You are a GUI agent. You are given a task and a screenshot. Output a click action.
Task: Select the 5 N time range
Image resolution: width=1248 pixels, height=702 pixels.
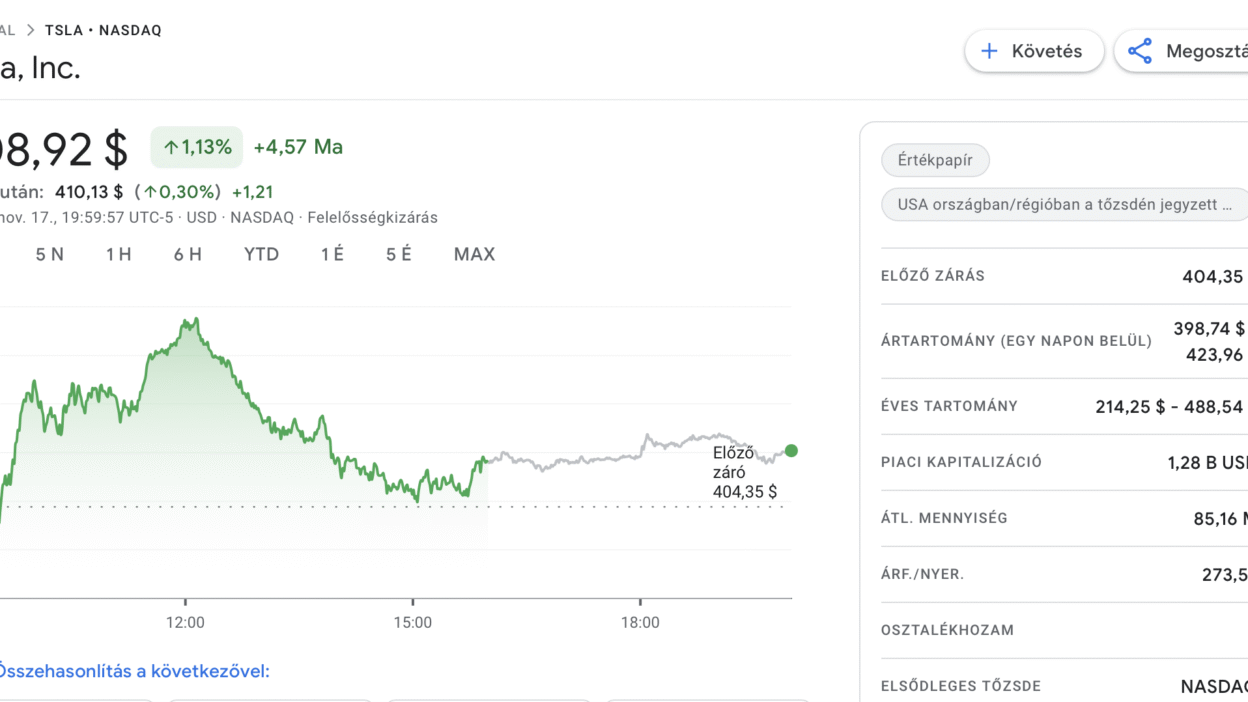pos(50,254)
